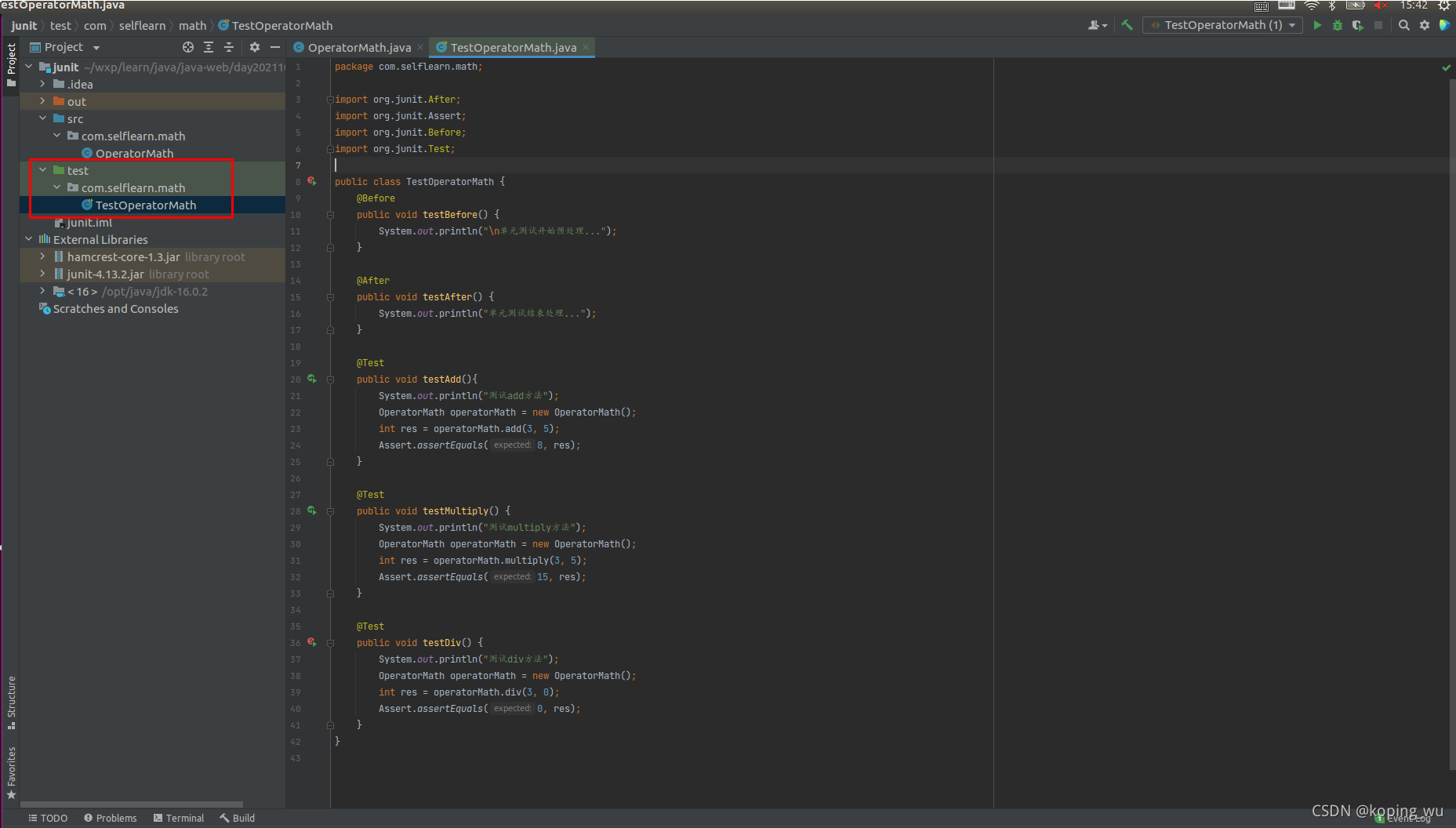
Task: Click the green inspection checkmark in editor corner
Action: [x=1447, y=67]
